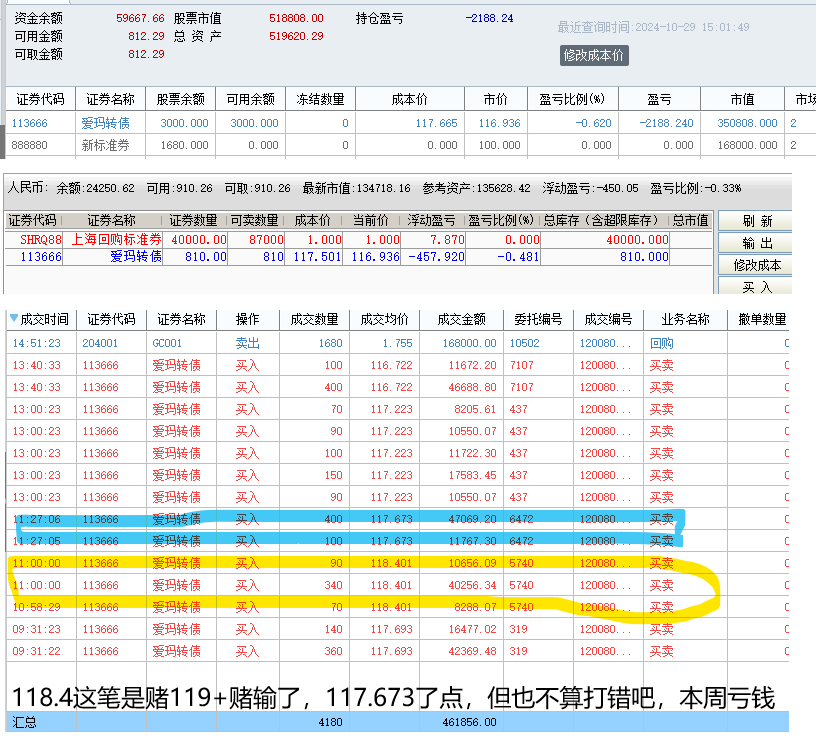Click the 修改成本价 button
This screenshot has height=750, width=819.
click(594, 56)
